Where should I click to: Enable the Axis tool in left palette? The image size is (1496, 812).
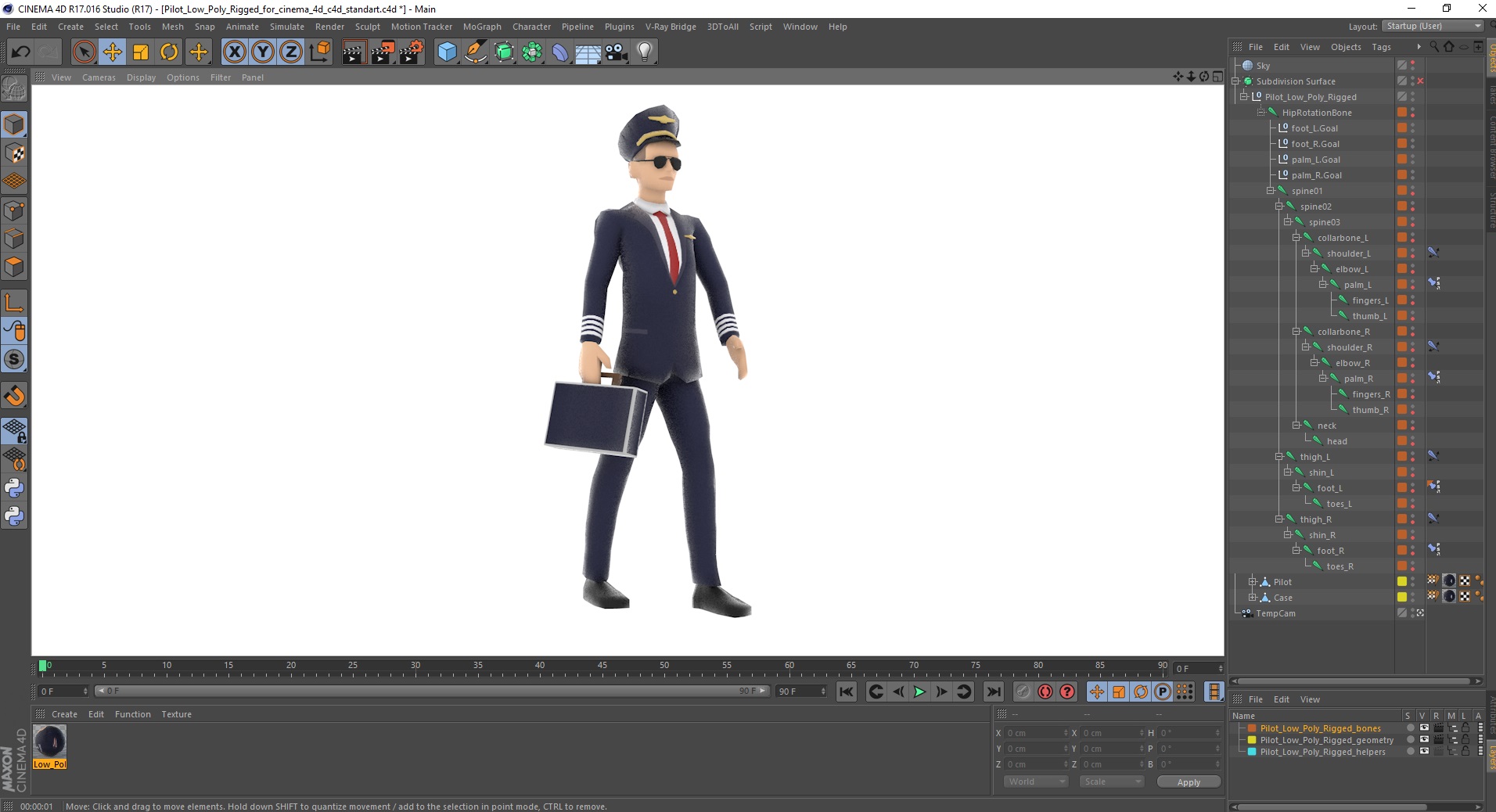coord(14,303)
